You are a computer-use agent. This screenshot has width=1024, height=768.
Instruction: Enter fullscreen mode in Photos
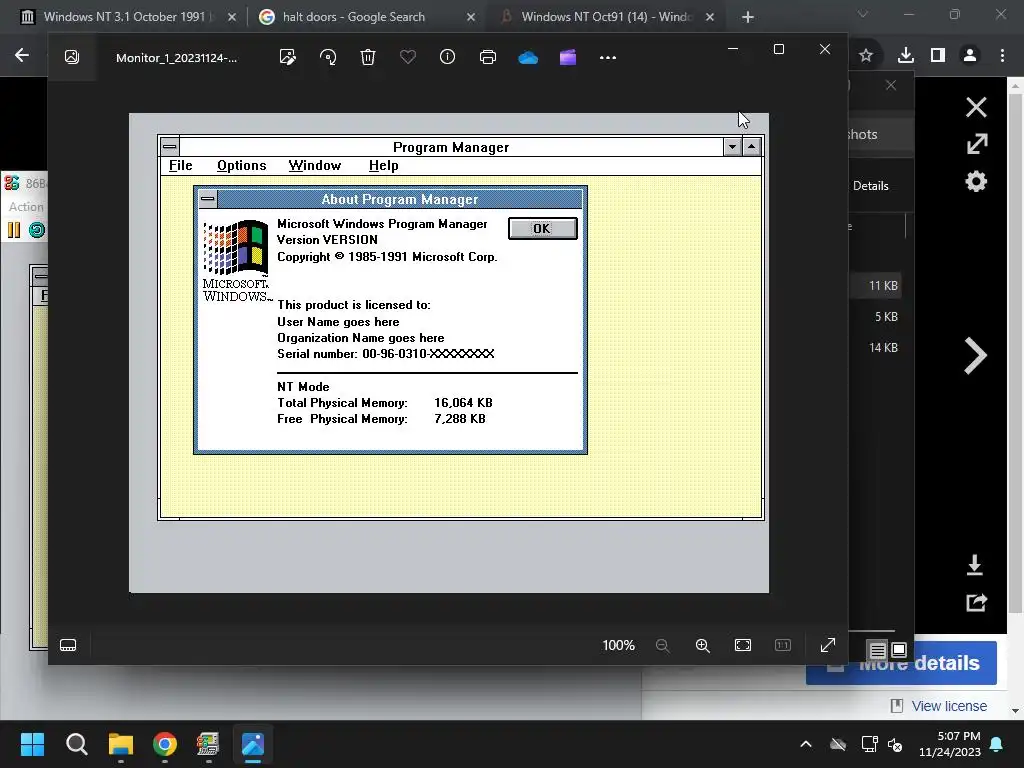pyautogui.click(x=828, y=645)
